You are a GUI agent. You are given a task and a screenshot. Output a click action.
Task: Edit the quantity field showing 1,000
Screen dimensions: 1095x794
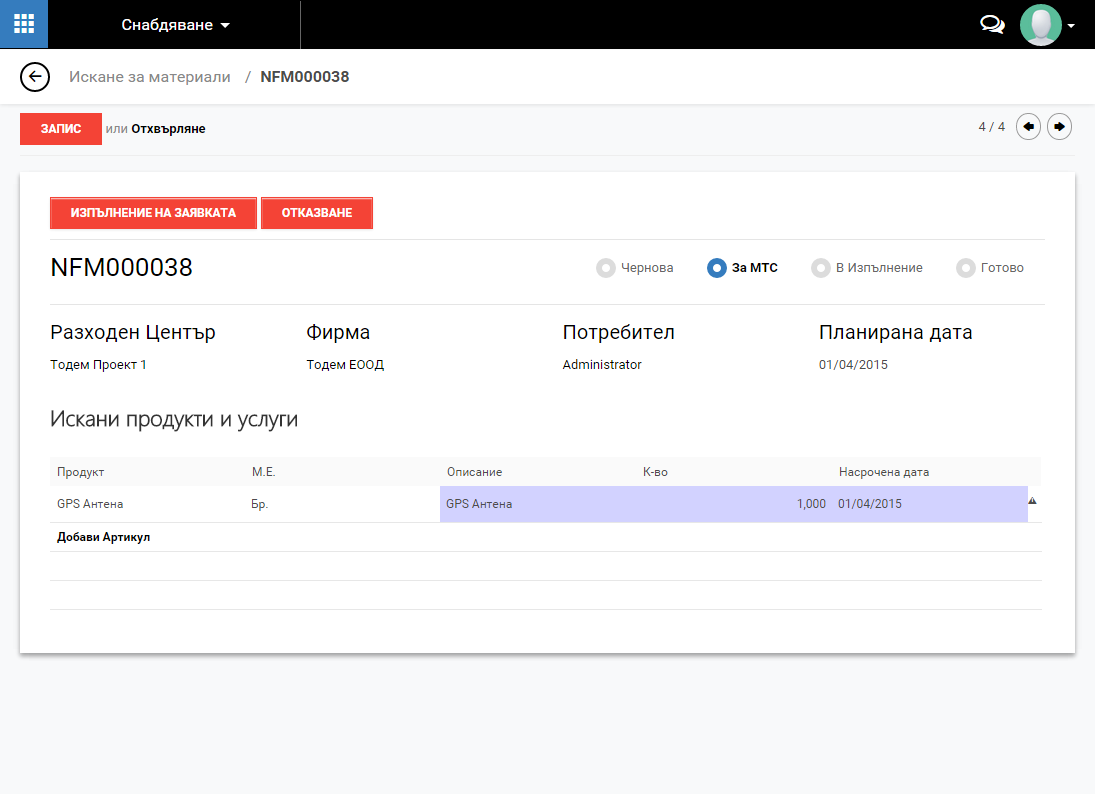pyautogui.click(x=734, y=504)
